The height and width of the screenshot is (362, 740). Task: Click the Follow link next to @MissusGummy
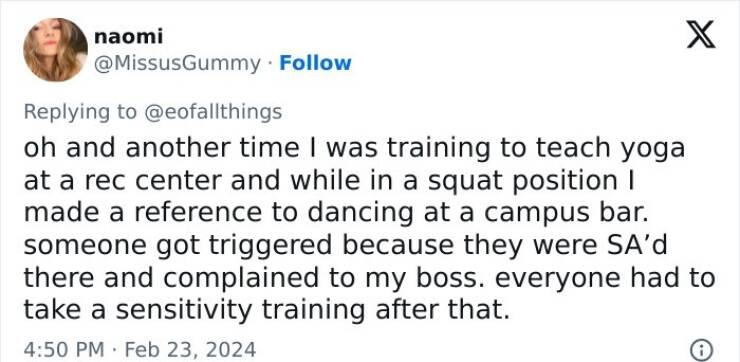point(315,63)
